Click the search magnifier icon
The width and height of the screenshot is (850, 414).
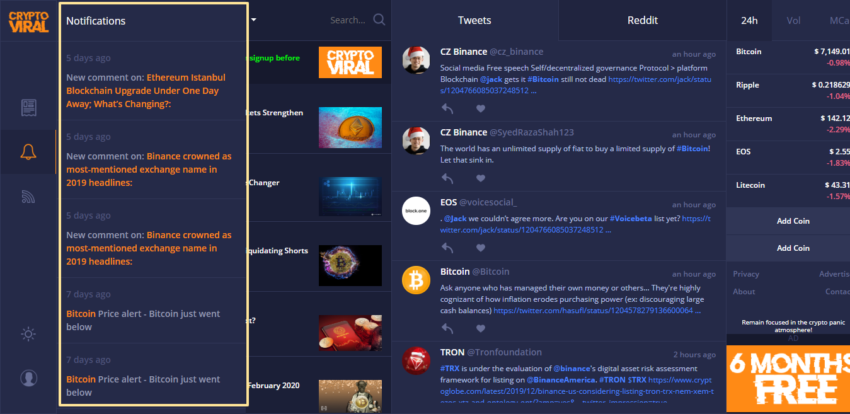[x=379, y=20]
